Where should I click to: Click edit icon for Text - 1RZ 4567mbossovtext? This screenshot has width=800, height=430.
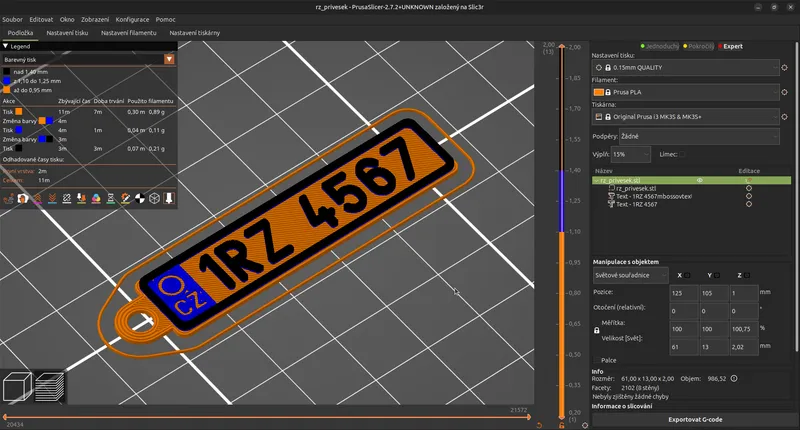click(x=749, y=196)
